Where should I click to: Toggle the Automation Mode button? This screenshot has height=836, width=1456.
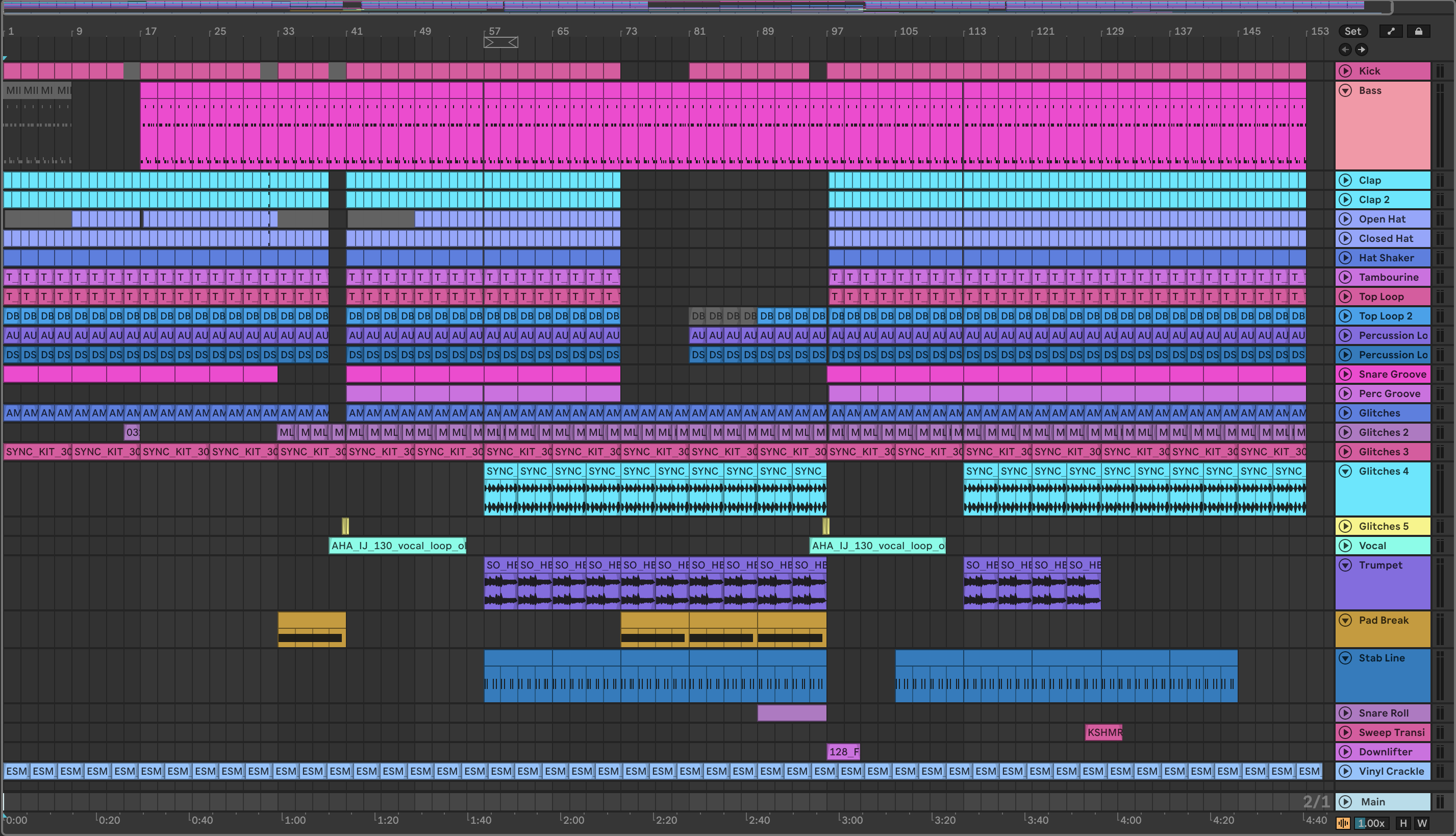pyautogui.click(x=1391, y=32)
